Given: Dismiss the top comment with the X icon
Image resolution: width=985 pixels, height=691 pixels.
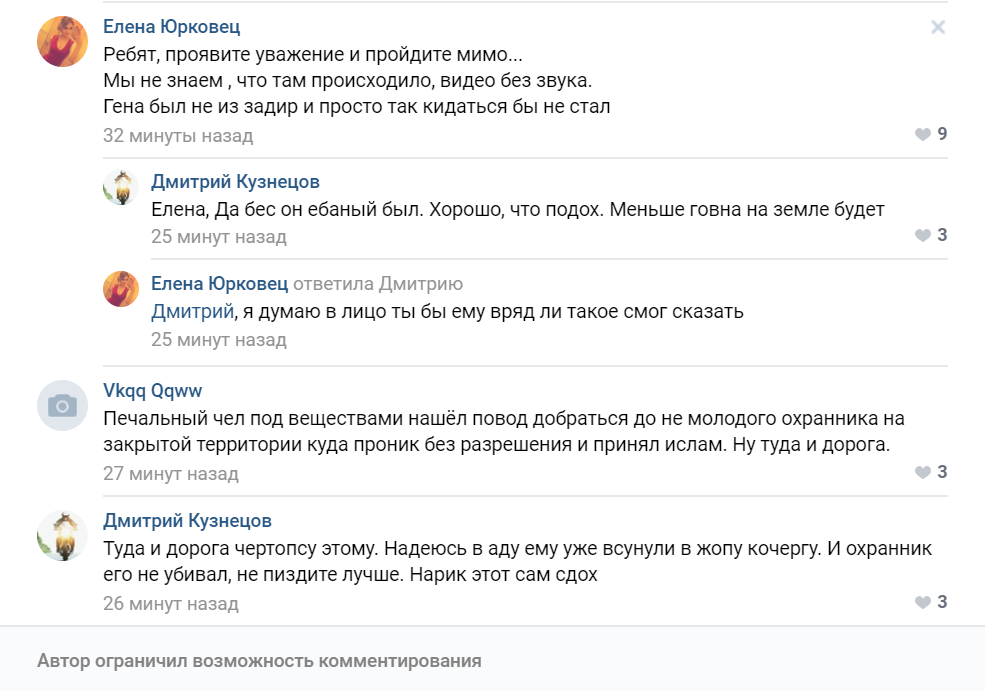Looking at the screenshot, I should (x=938, y=27).
